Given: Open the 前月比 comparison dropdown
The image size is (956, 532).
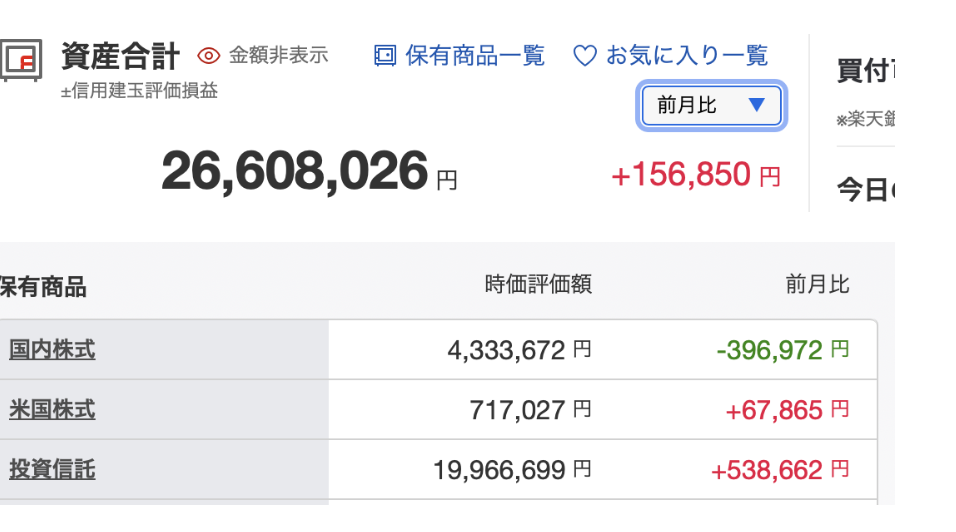Looking at the screenshot, I should click(x=712, y=105).
